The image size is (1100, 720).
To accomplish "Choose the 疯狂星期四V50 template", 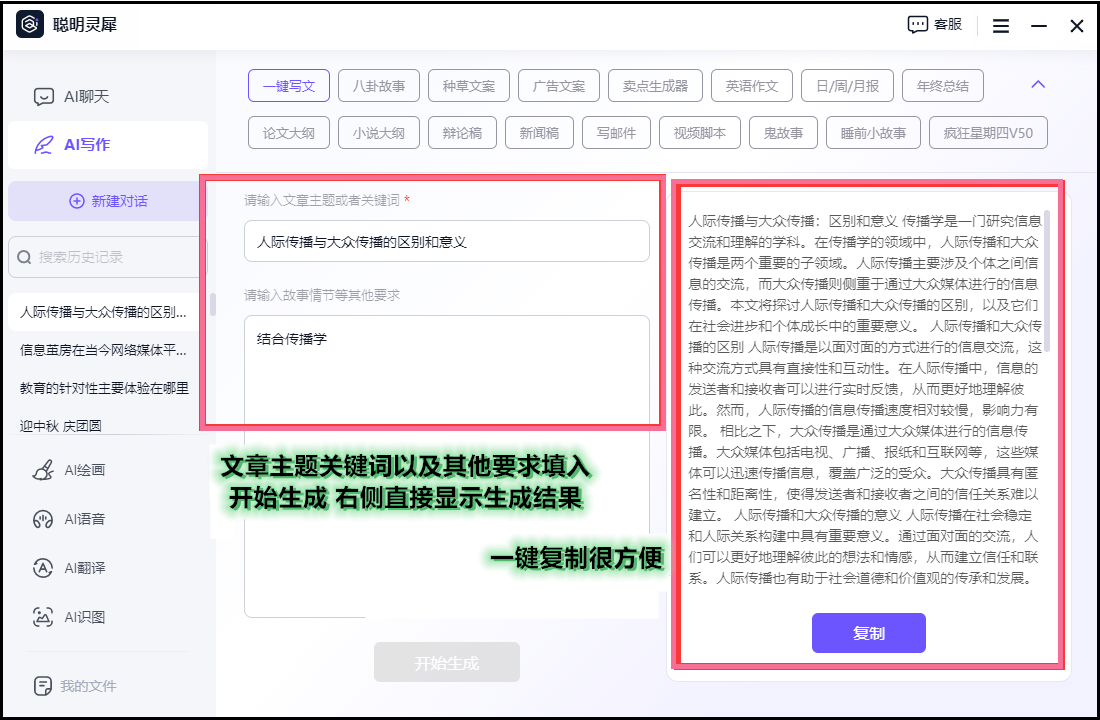I will pyautogui.click(x=981, y=133).
